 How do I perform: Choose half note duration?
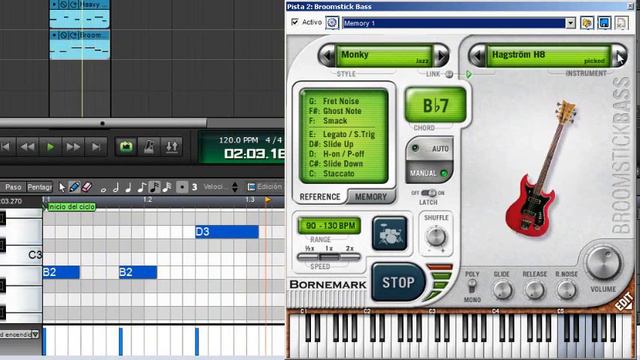click(x=116, y=187)
